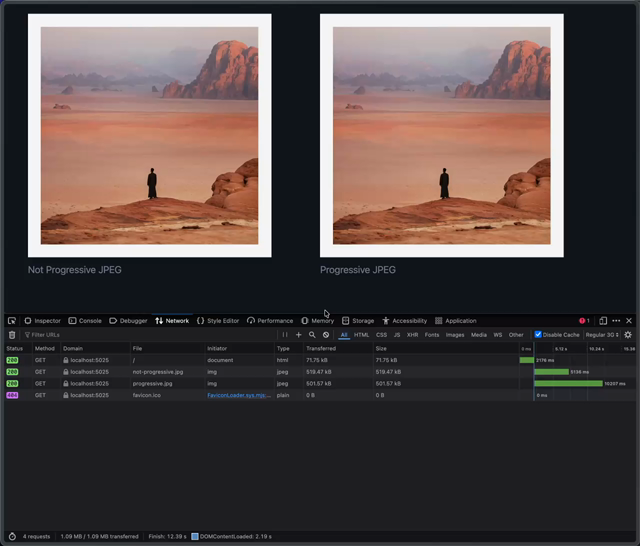The width and height of the screenshot is (640, 546).
Task: Click the element picker icon
Action: [12, 321]
